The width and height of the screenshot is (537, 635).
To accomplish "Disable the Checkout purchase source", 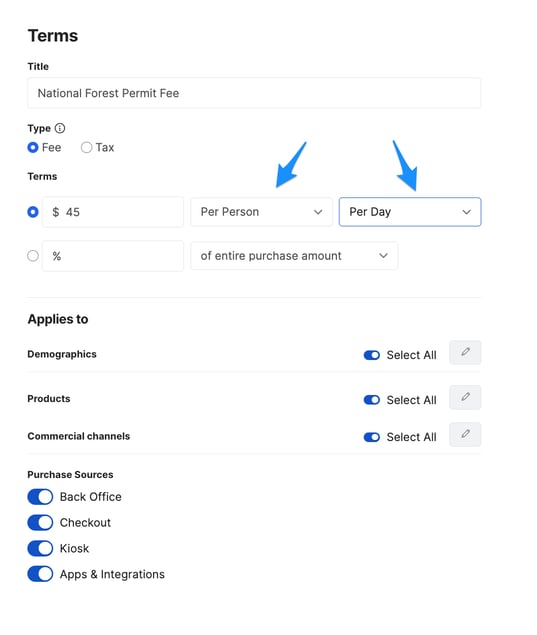I will coord(40,523).
